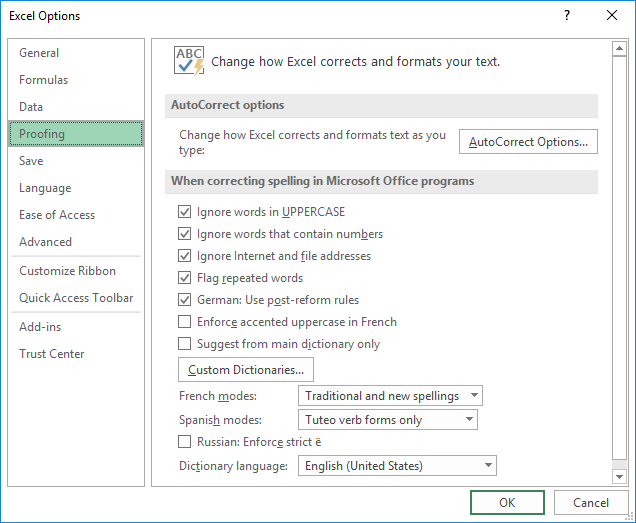Image resolution: width=636 pixels, height=523 pixels.
Task: Select the Proofing category
Action: click(x=76, y=133)
